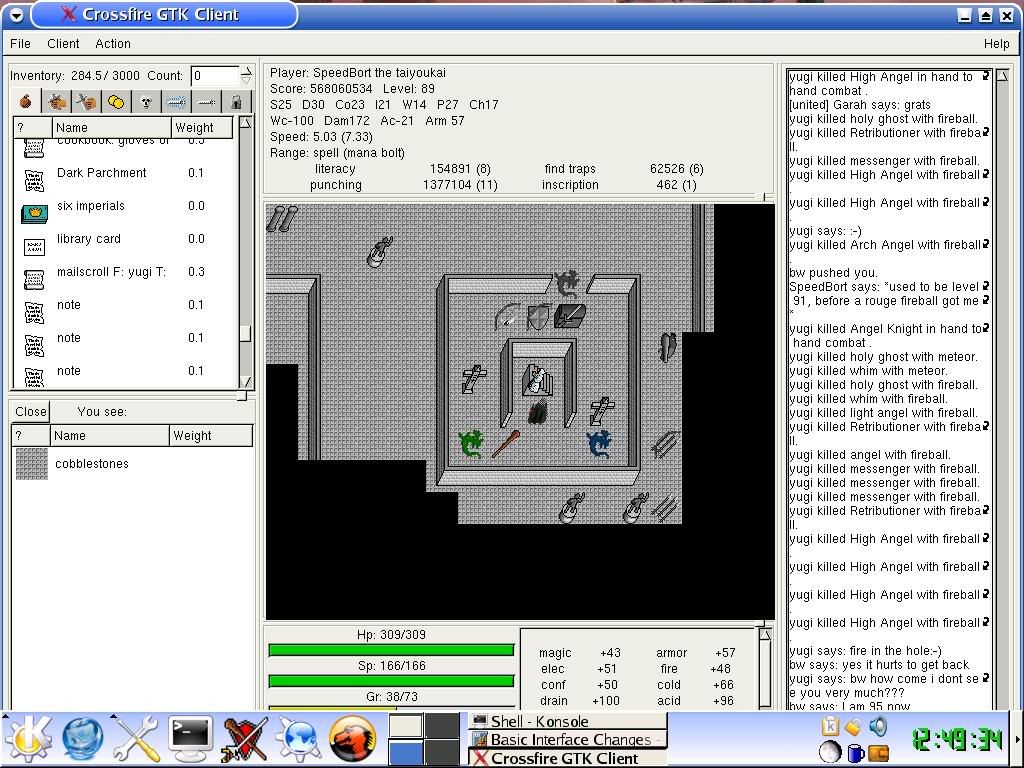Click the inventory scrollbar thumb
Viewport: 1024px width, 768px height.
pyautogui.click(x=246, y=333)
